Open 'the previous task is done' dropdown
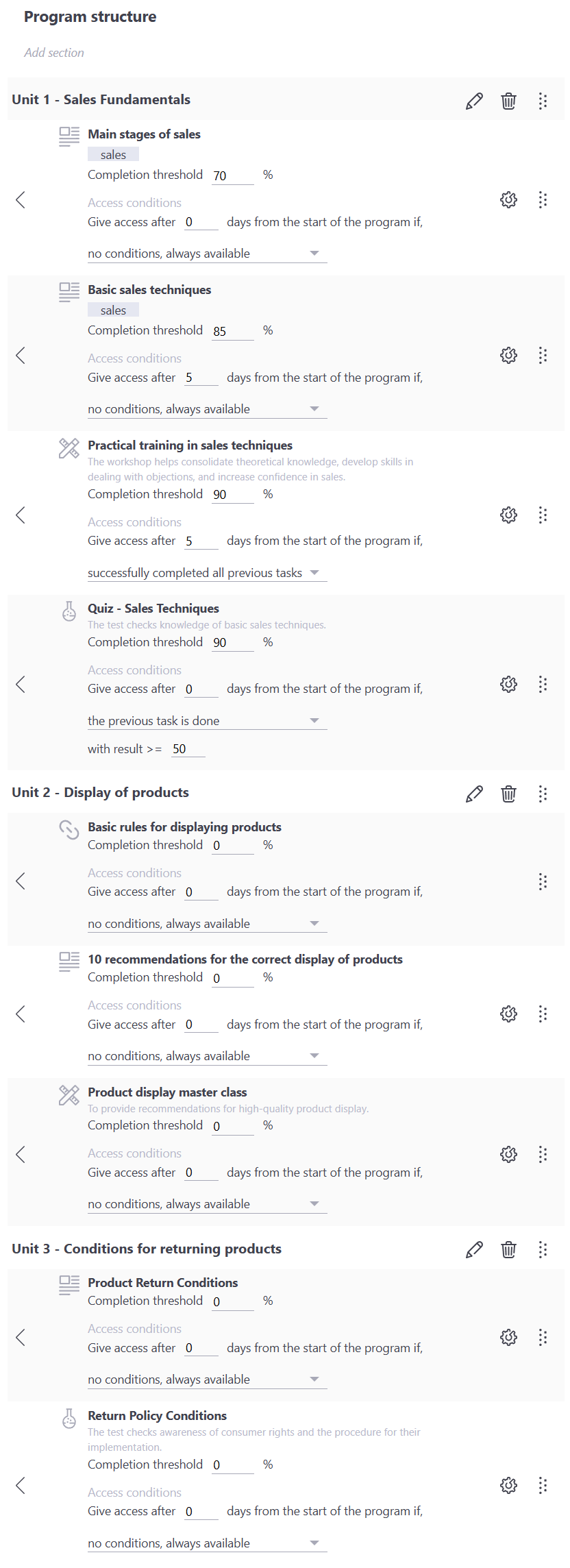Viewport: 570px width, 1568px height. [207, 721]
